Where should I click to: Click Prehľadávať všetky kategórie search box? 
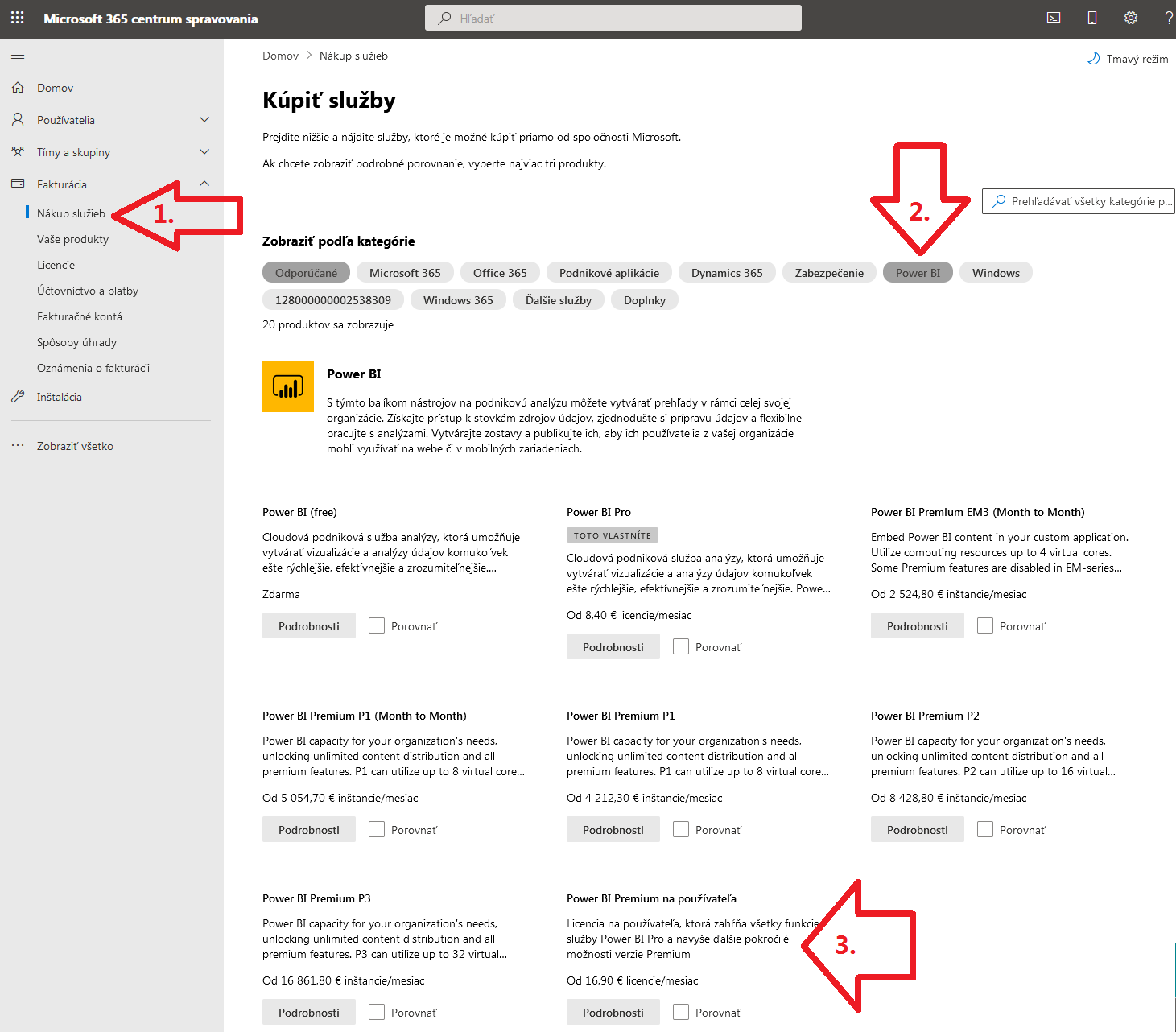(1079, 201)
